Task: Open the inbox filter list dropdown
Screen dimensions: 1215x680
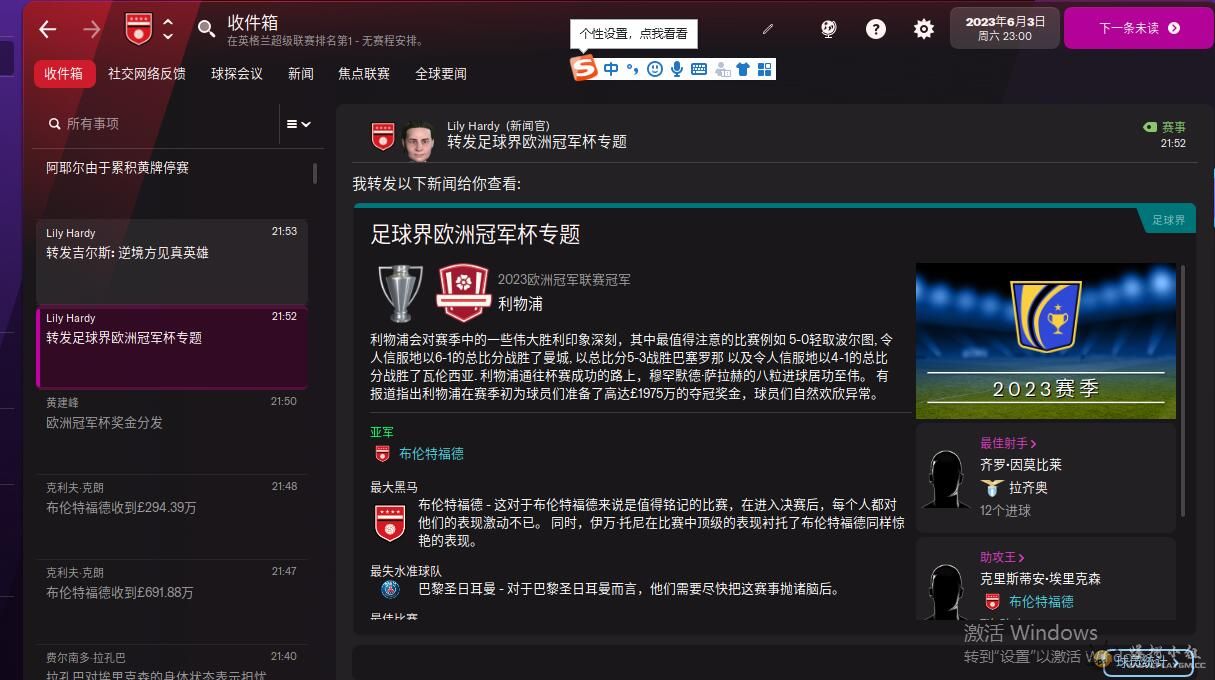Action: (299, 124)
